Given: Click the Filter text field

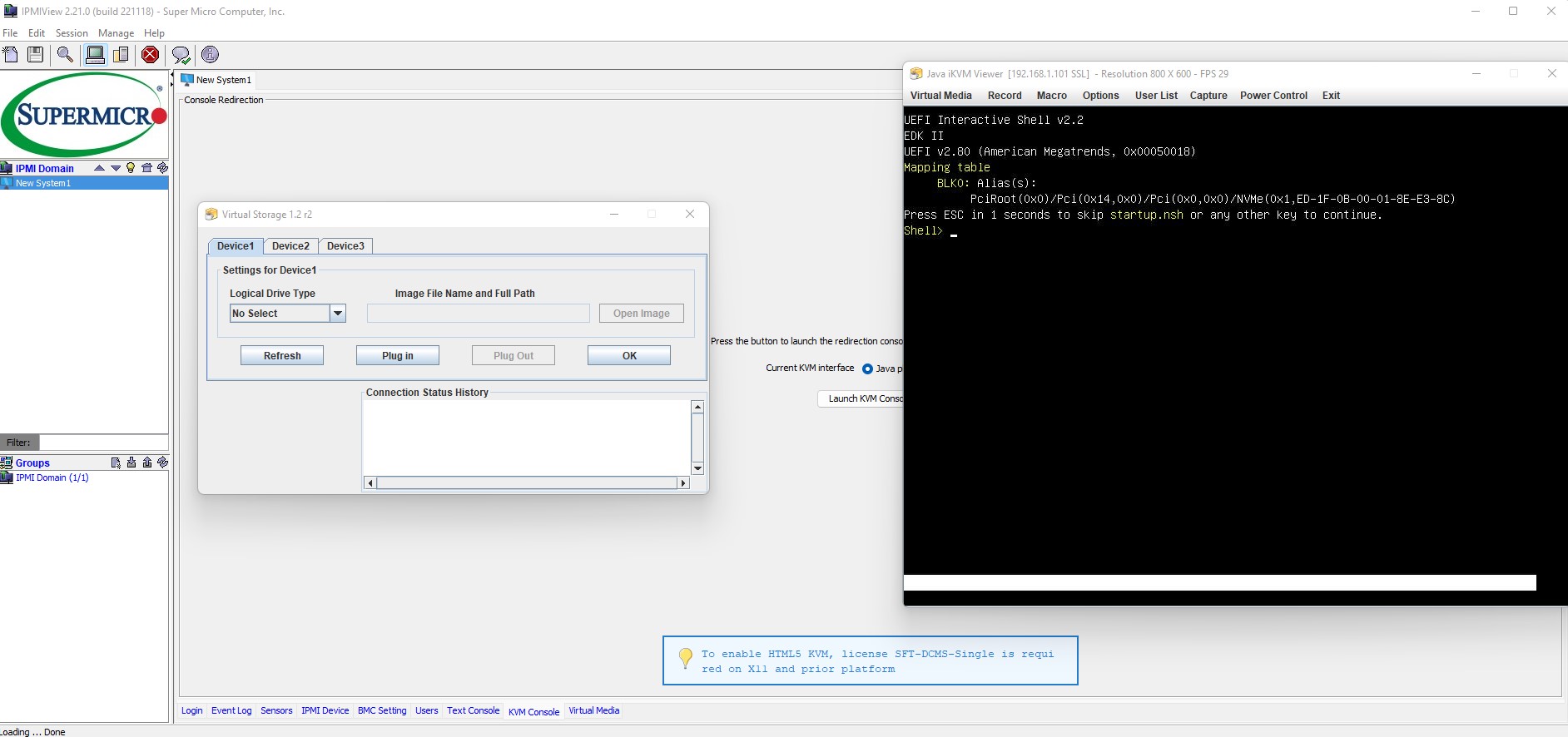Looking at the screenshot, I should [104, 443].
